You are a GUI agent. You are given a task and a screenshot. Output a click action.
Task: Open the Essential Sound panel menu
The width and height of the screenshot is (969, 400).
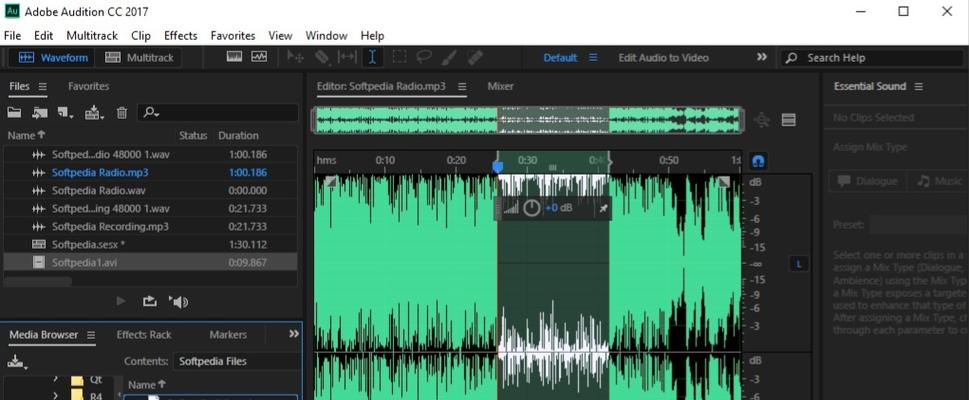[x=918, y=87]
